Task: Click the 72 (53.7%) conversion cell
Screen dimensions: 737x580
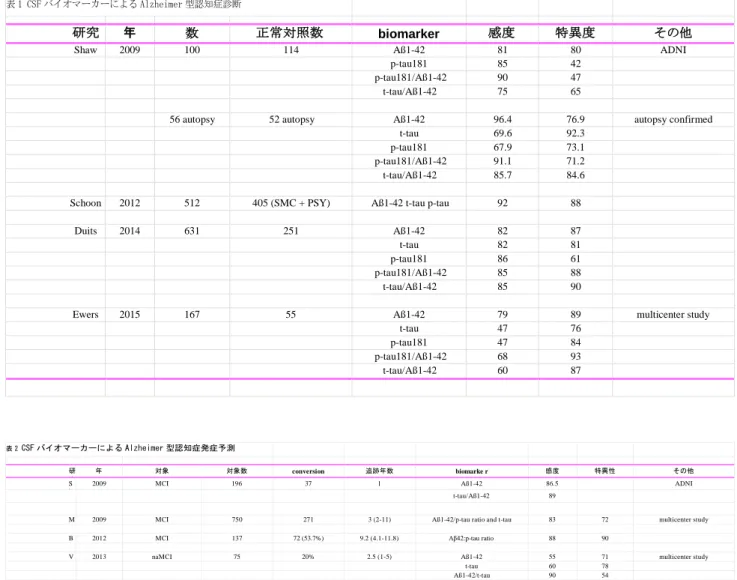Action: coord(308,538)
